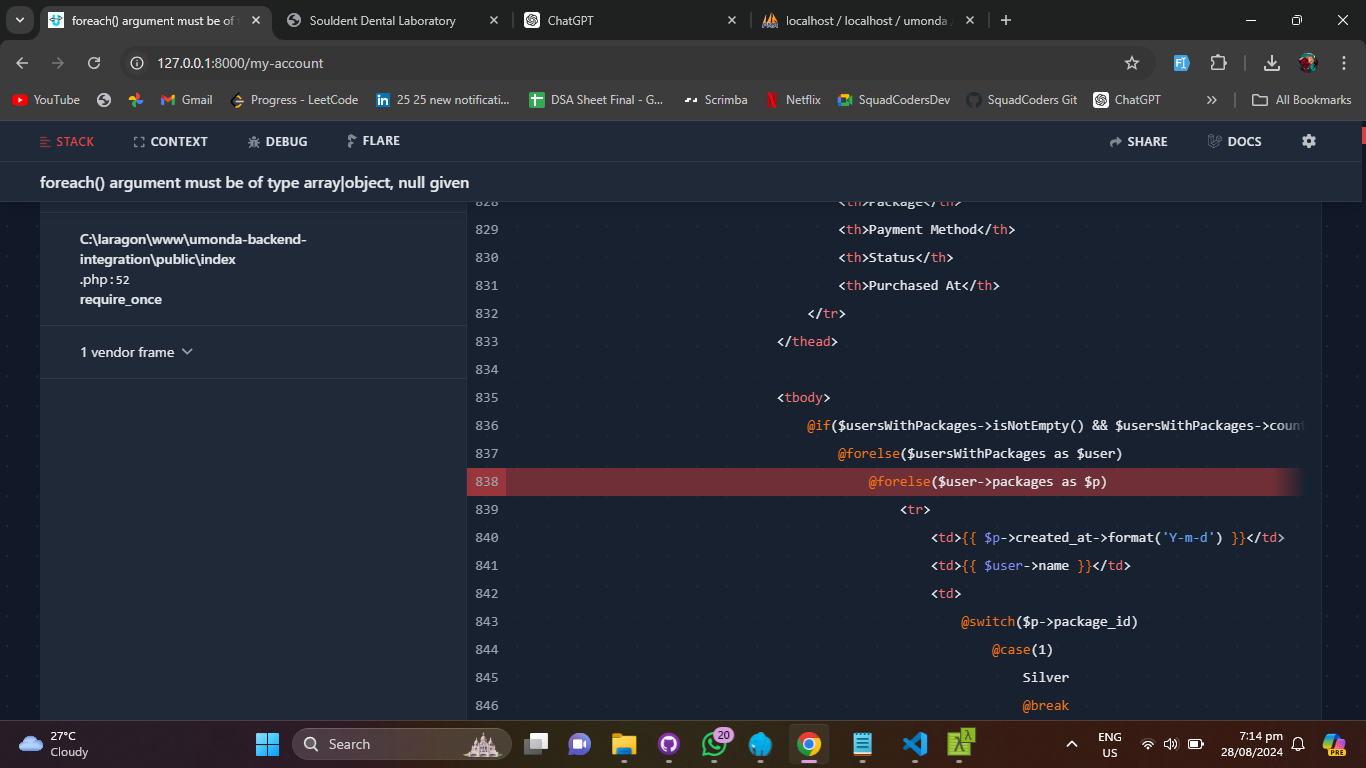Image resolution: width=1366 pixels, height=768 pixels.
Task: Expand the 1 vendor frame group
Action: [x=136, y=352]
